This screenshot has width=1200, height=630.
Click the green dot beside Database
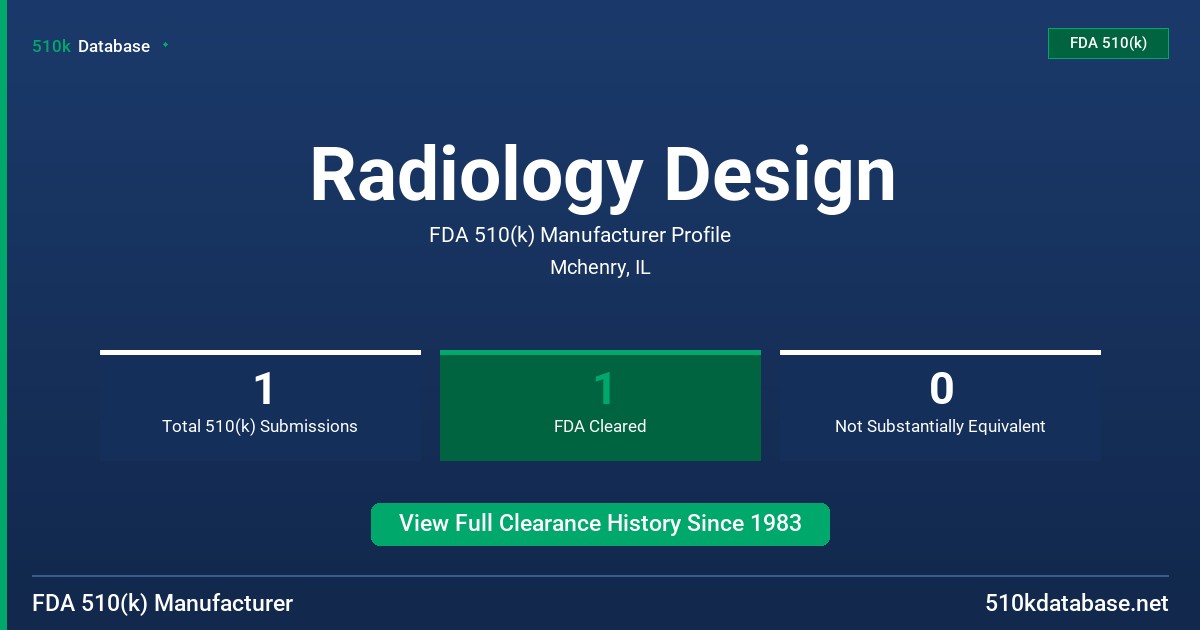point(165,45)
